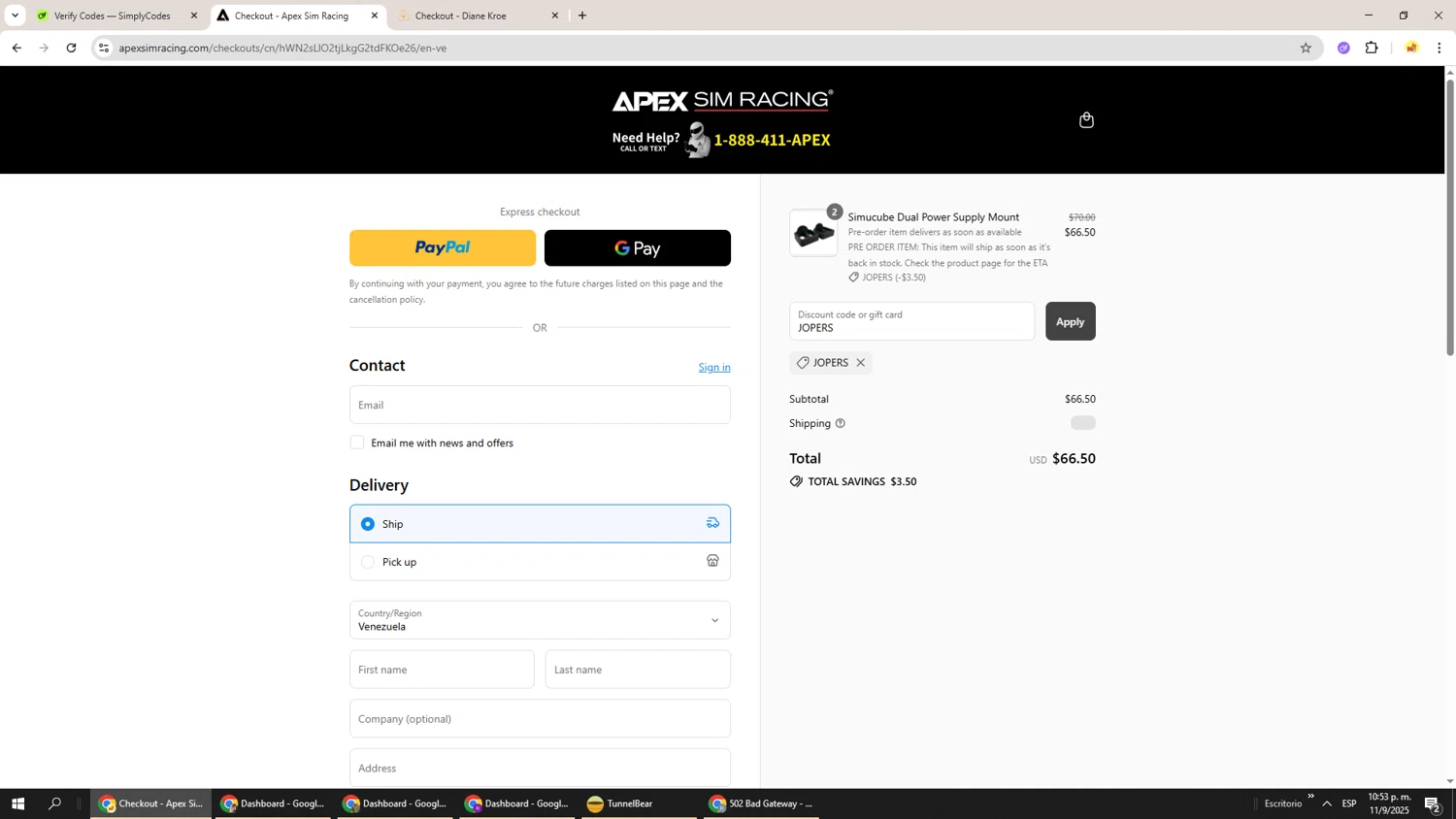Open the tab search dropdown arrow
Image resolution: width=1456 pixels, height=819 pixels.
coord(15,16)
